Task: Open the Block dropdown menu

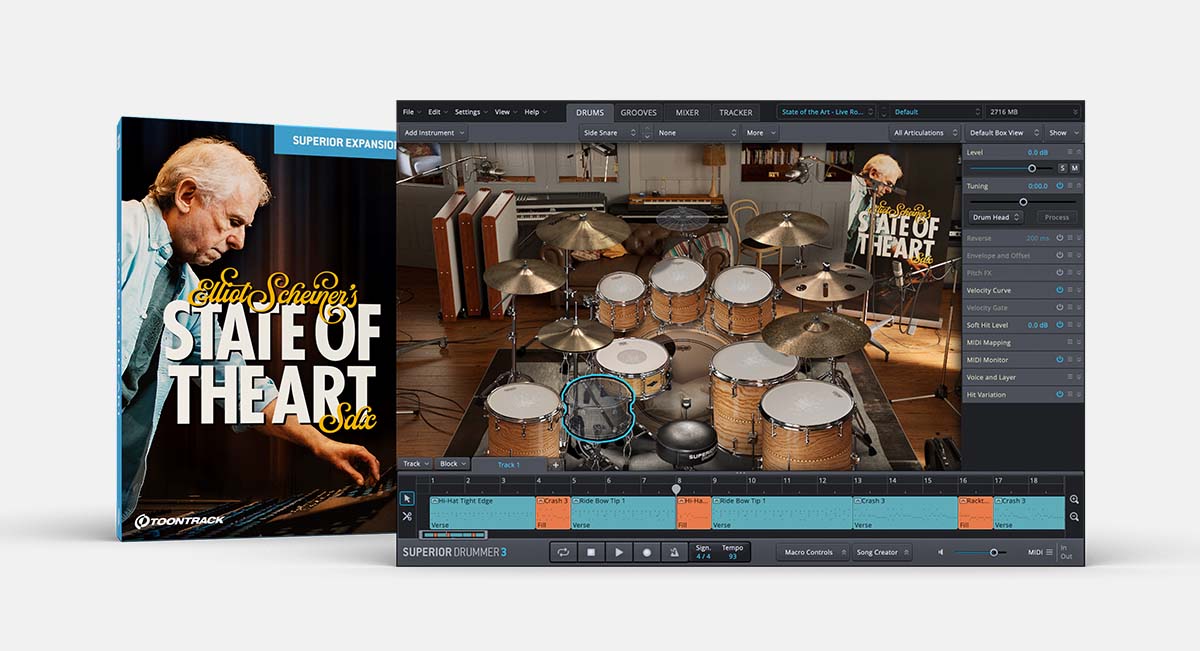Action: 453,464
